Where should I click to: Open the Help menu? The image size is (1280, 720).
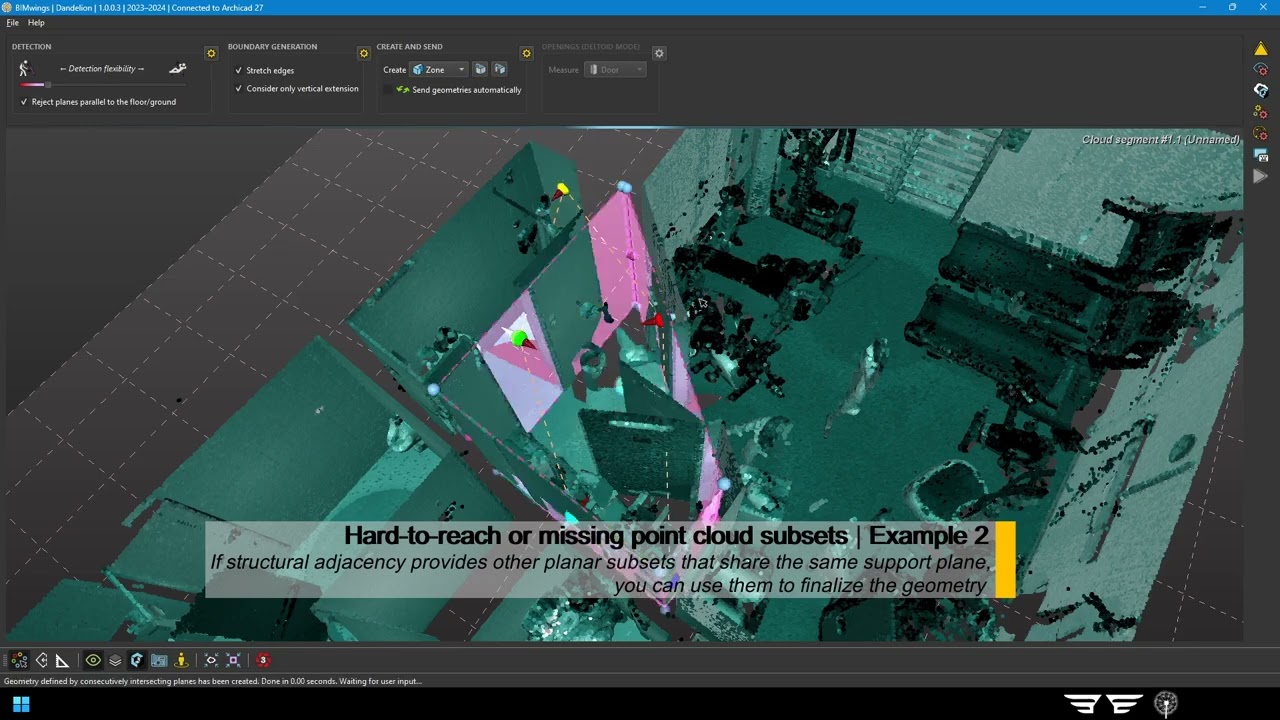(36, 22)
